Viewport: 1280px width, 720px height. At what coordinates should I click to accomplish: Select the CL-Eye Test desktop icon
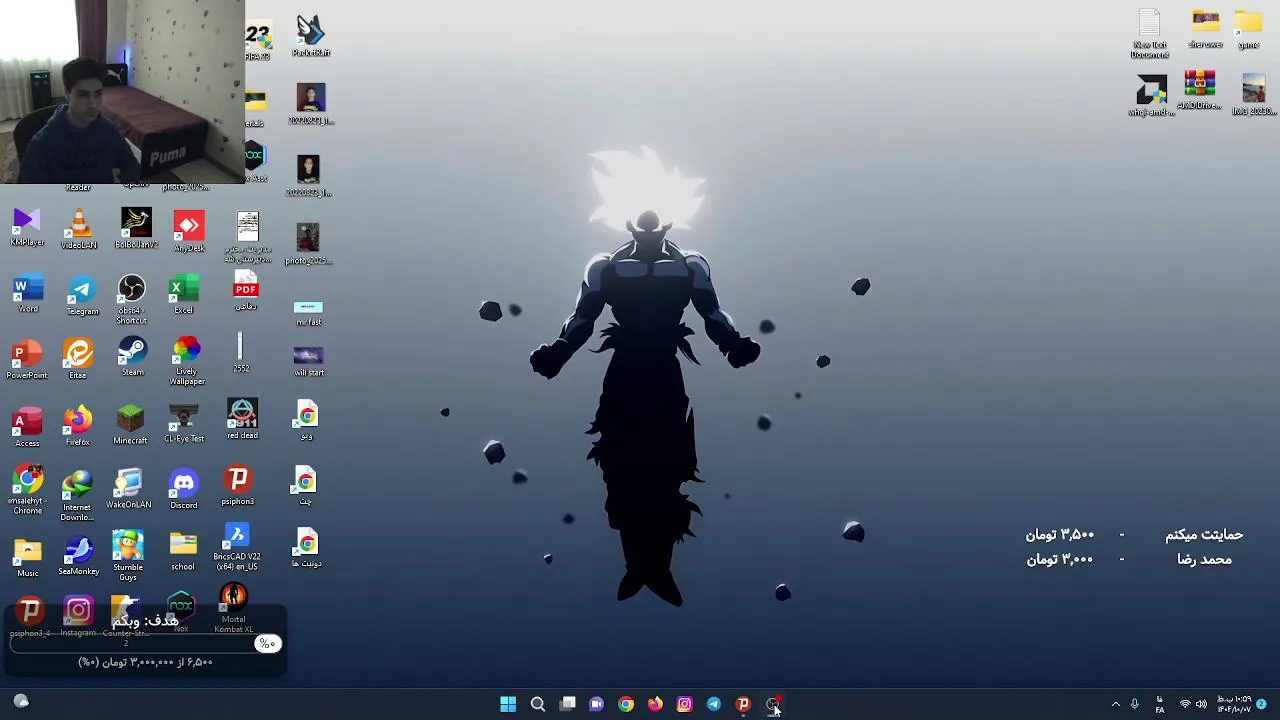click(184, 423)
